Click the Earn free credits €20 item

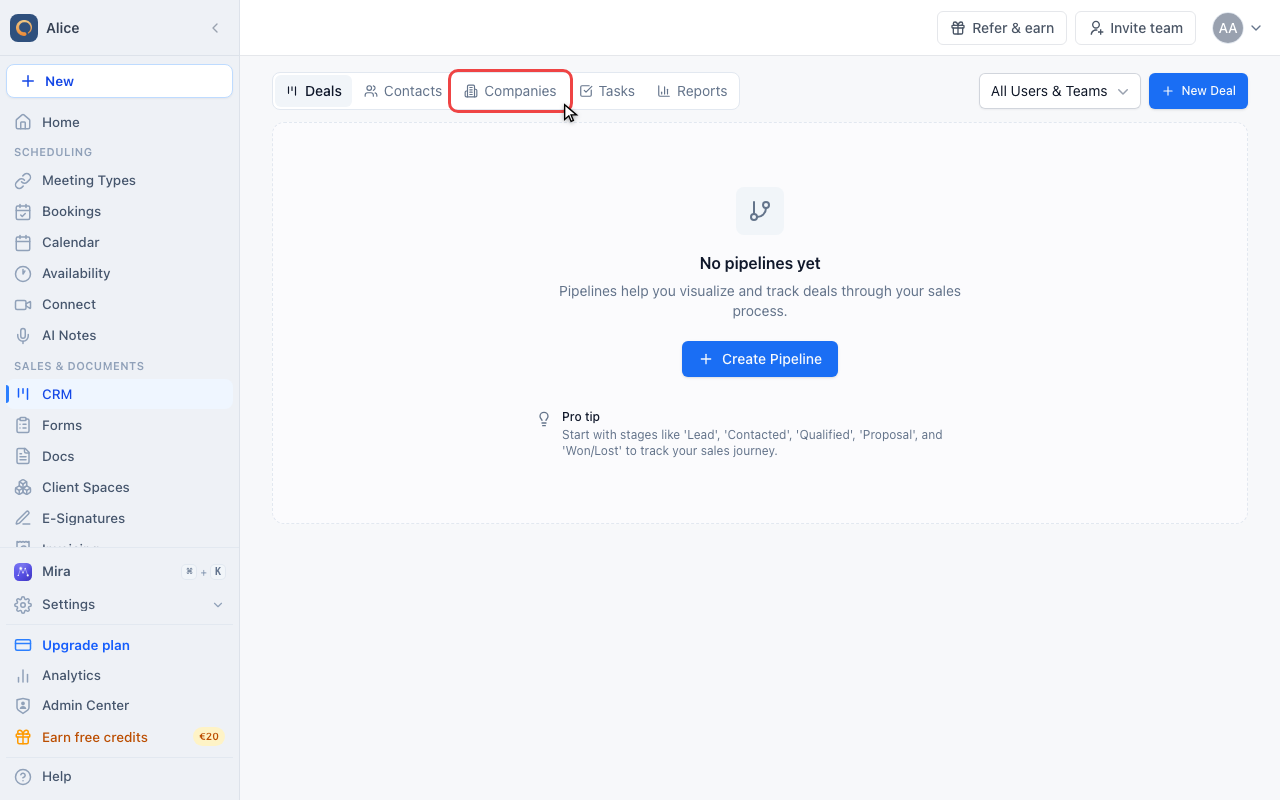tap(120, 738)
